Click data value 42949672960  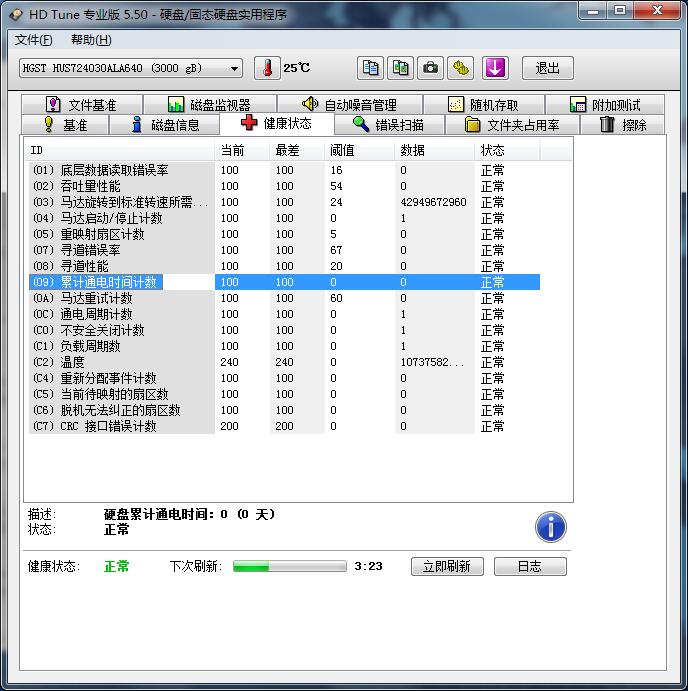click(x=433, y=202)
